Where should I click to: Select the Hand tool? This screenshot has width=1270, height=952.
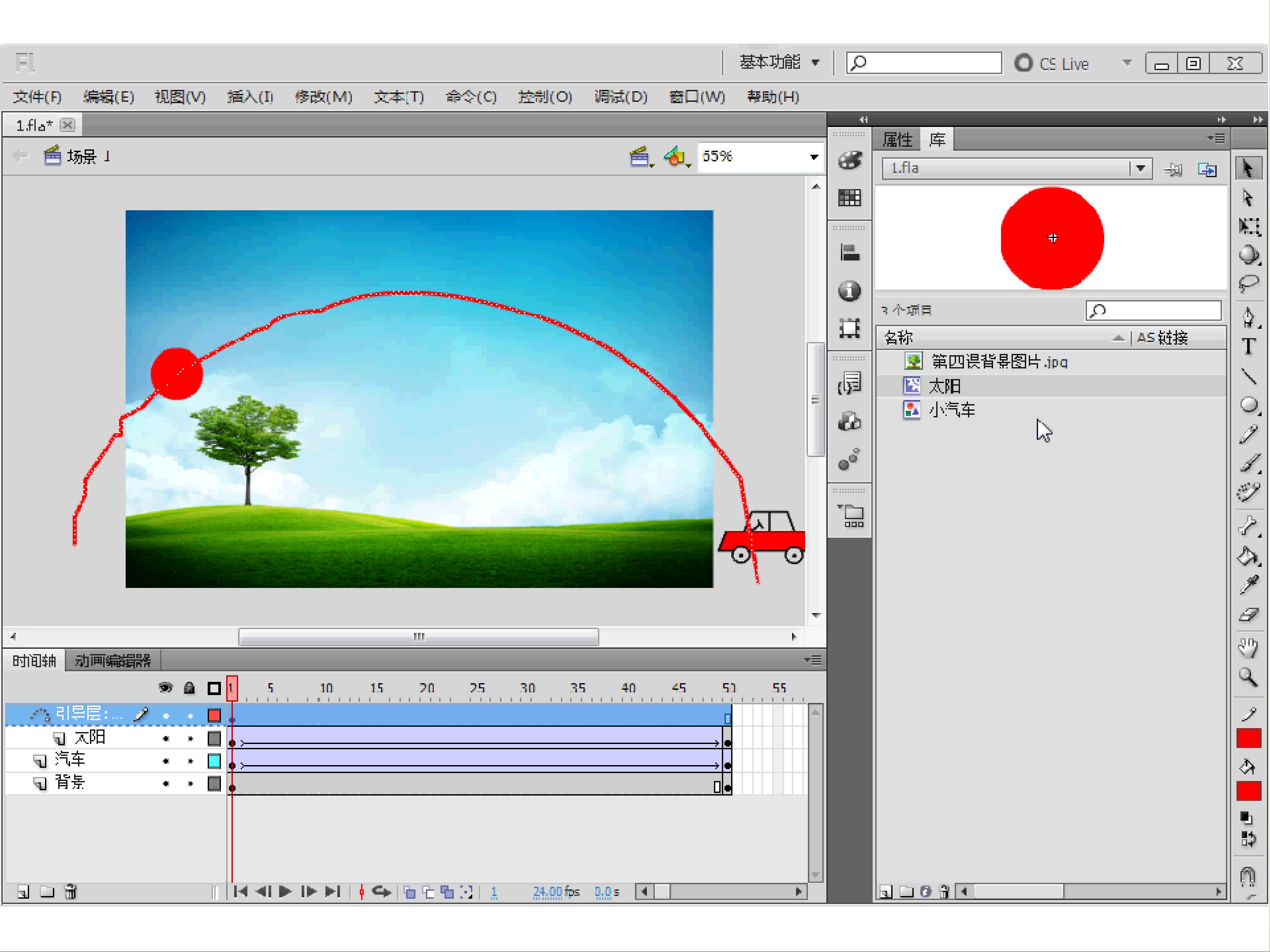point(1248,647)
